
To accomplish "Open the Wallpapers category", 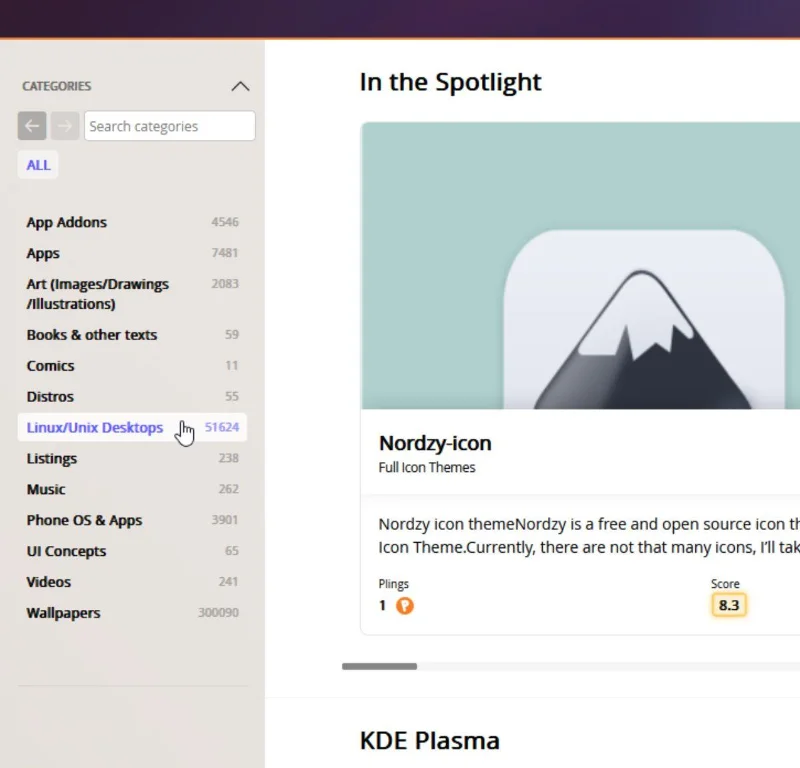I will coord(132,612).
